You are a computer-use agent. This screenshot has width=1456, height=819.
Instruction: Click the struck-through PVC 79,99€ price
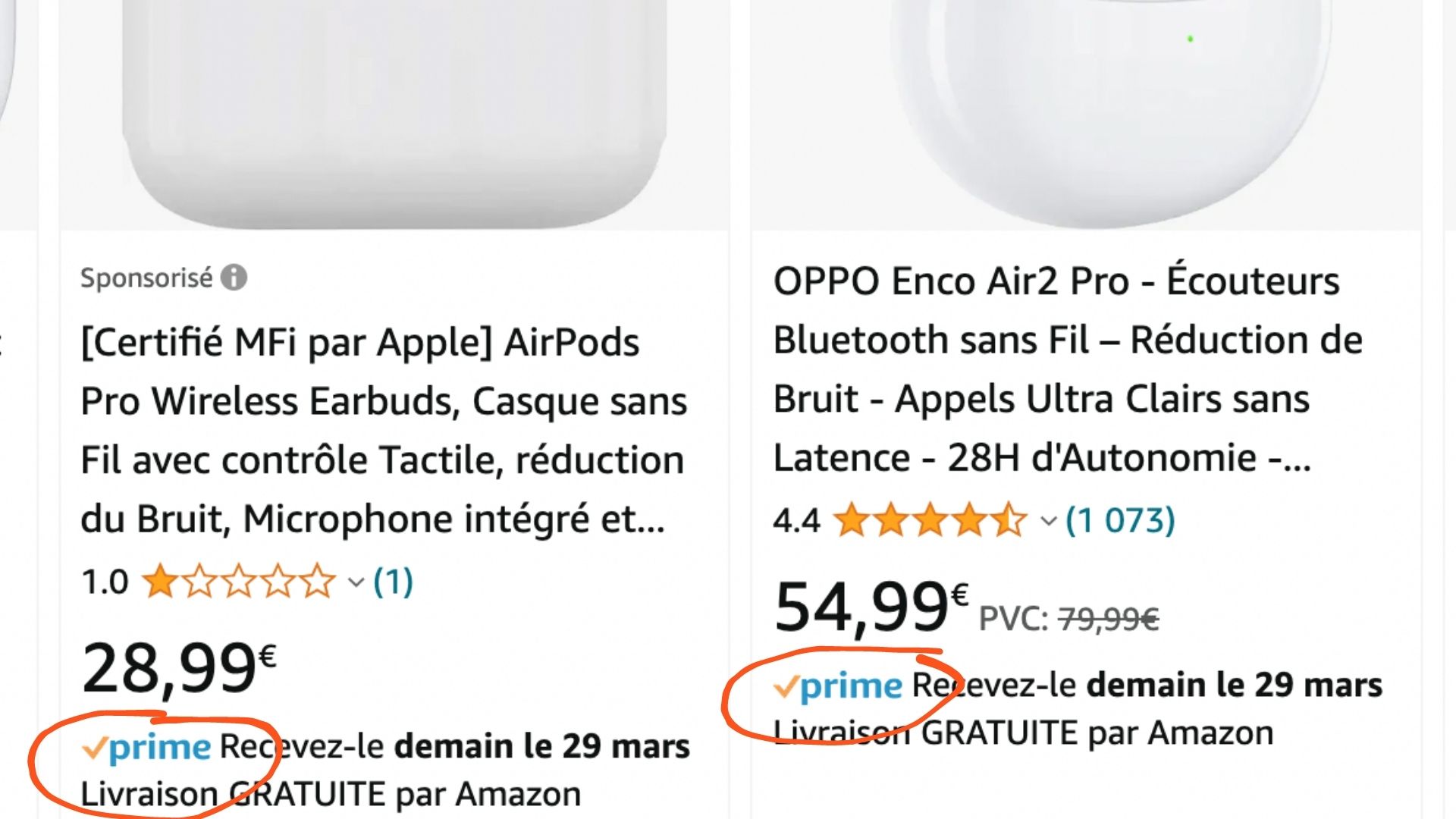point(1108,620)
